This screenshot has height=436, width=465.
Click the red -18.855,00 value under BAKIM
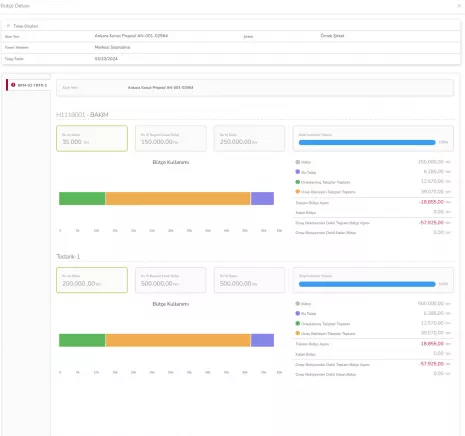coord(431,202)
